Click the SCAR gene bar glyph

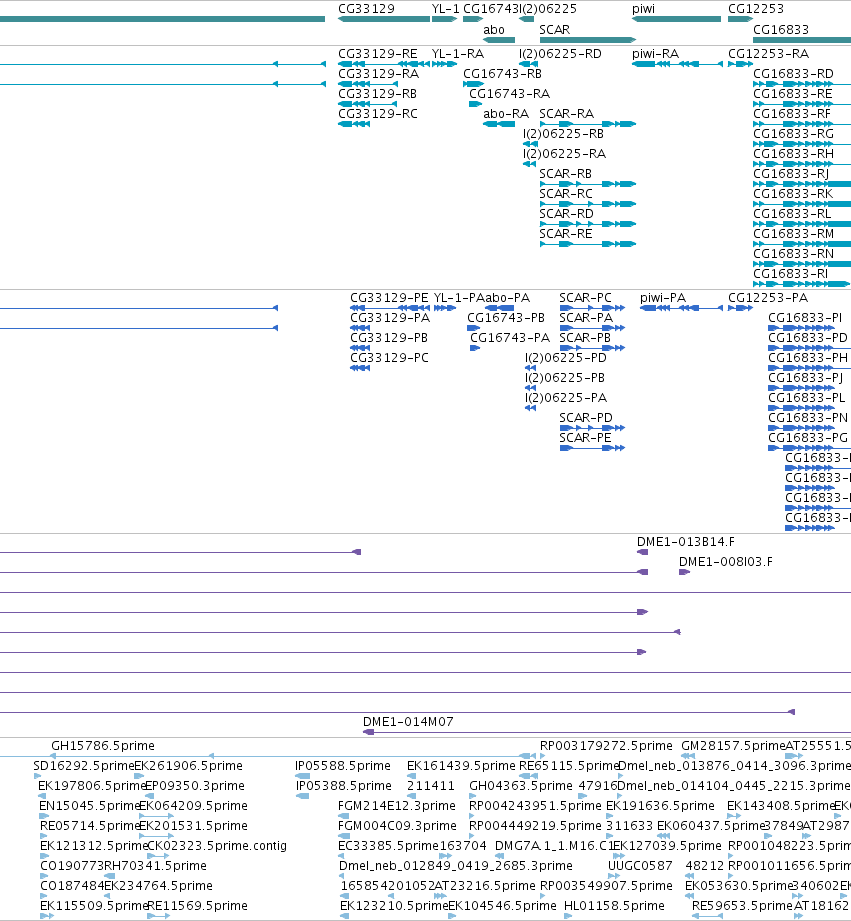(x=587, y=40)
